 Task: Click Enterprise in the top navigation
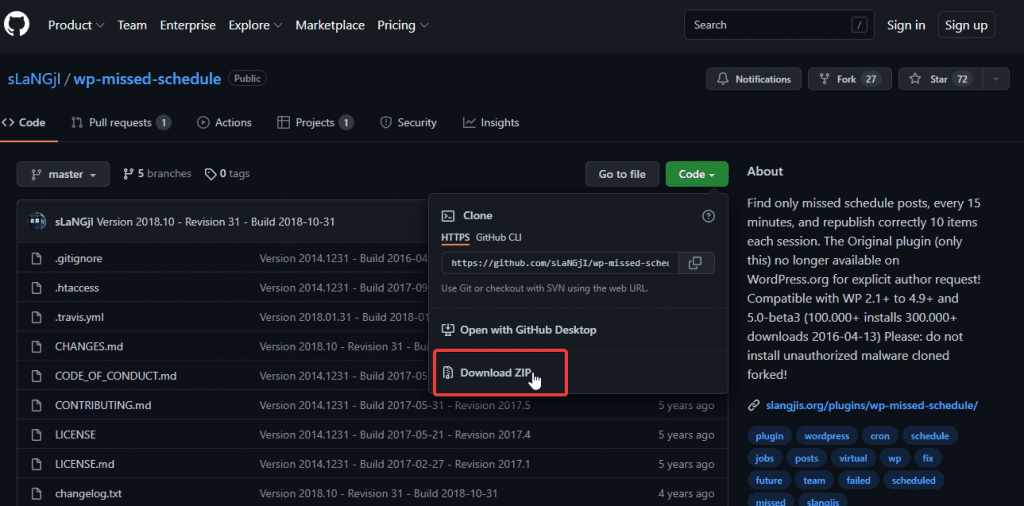(187, 25)
